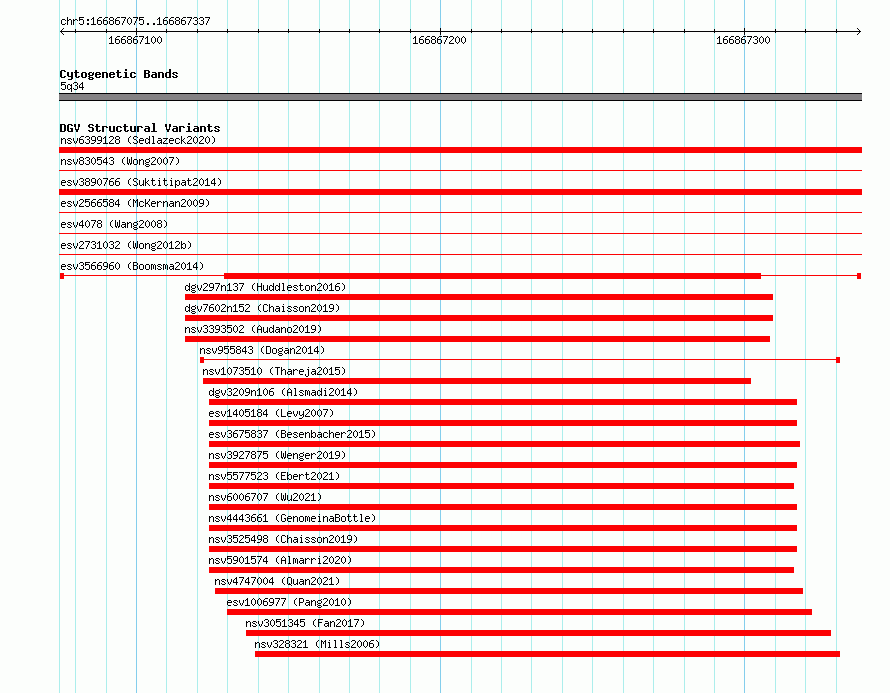This screenshot has width=890, height=693.
Task: Click the thick red segment of esv3566960
Action: (493, 276)
